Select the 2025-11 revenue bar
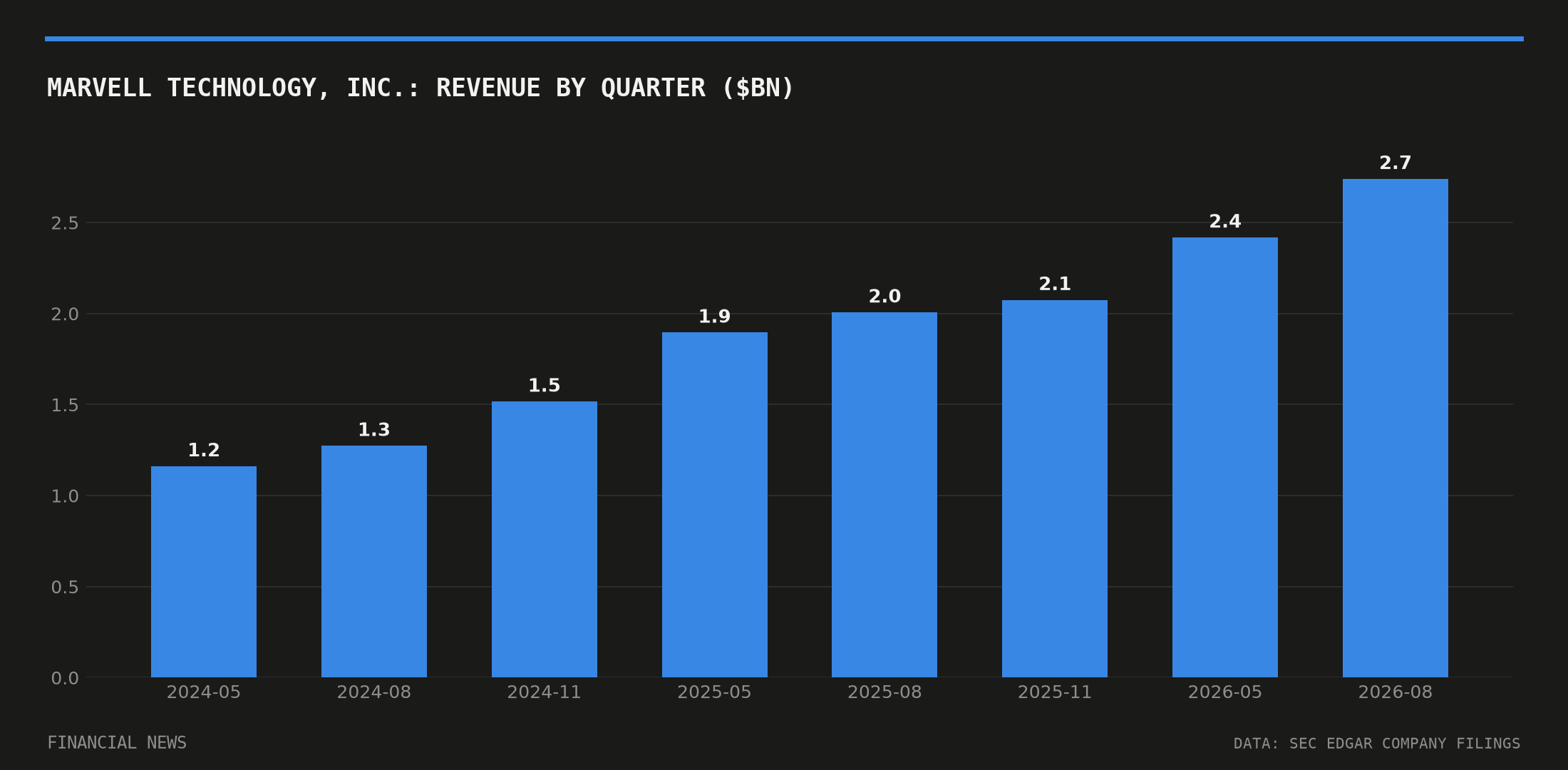This screenshot has width=1568, height=770. coord(1055,488)
